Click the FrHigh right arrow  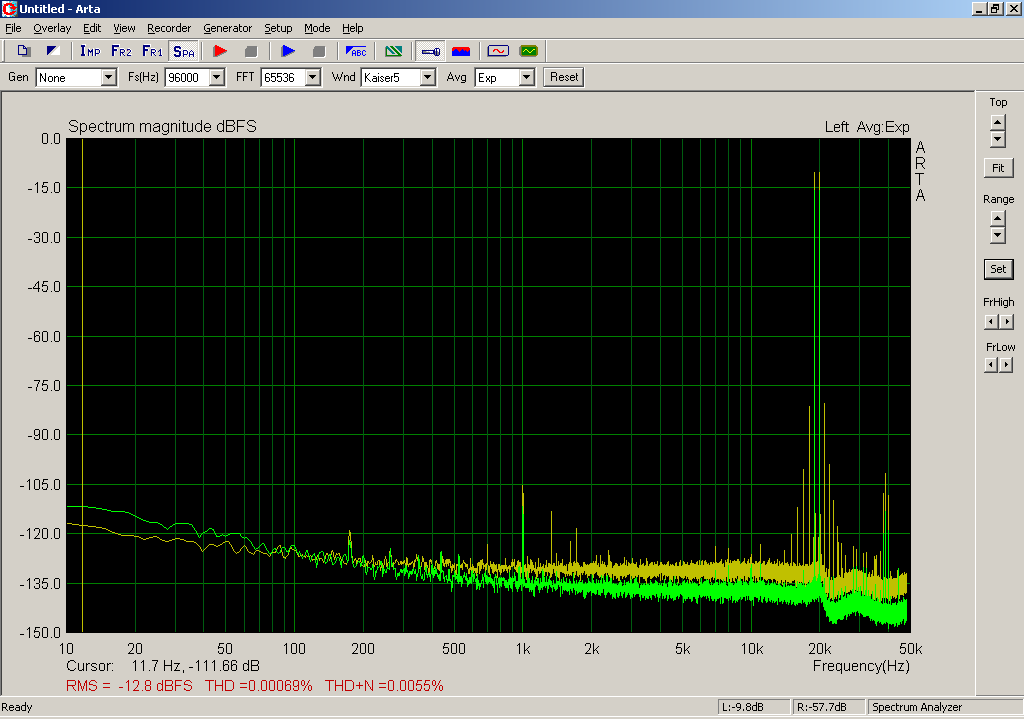coord(1006,321)
